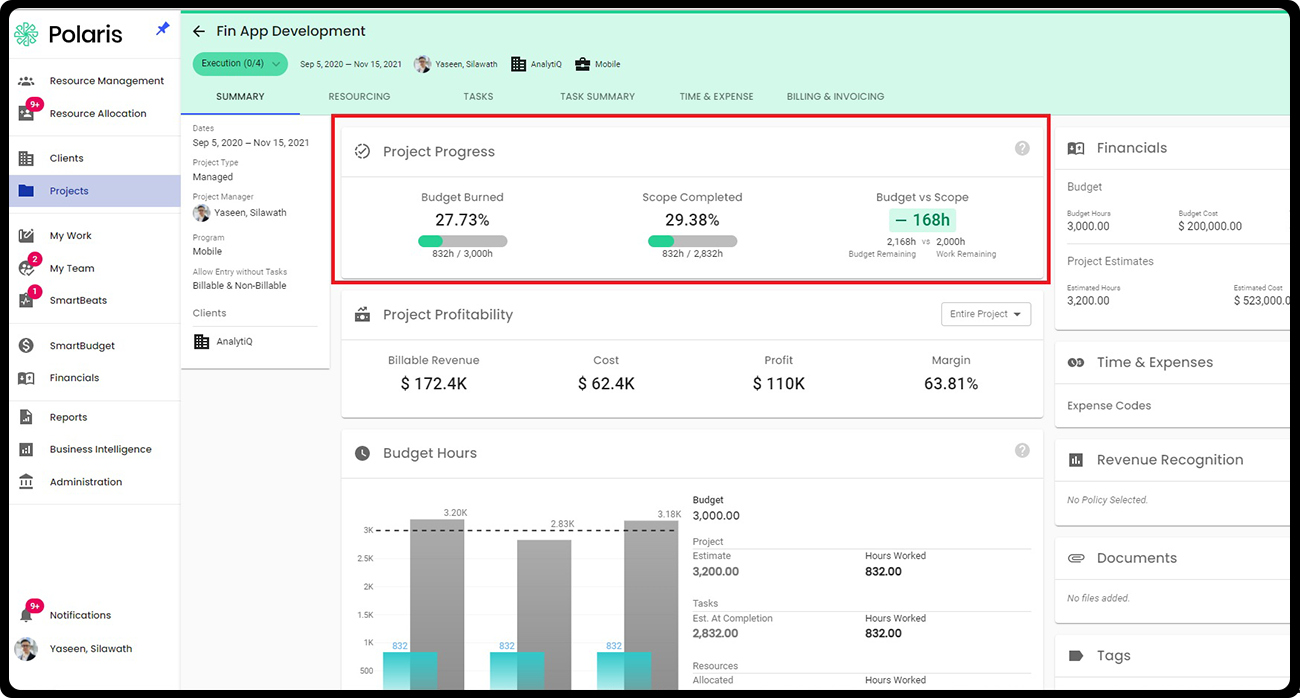Open the Tasks tab
Screen dimensions: 1300x698
478,97
